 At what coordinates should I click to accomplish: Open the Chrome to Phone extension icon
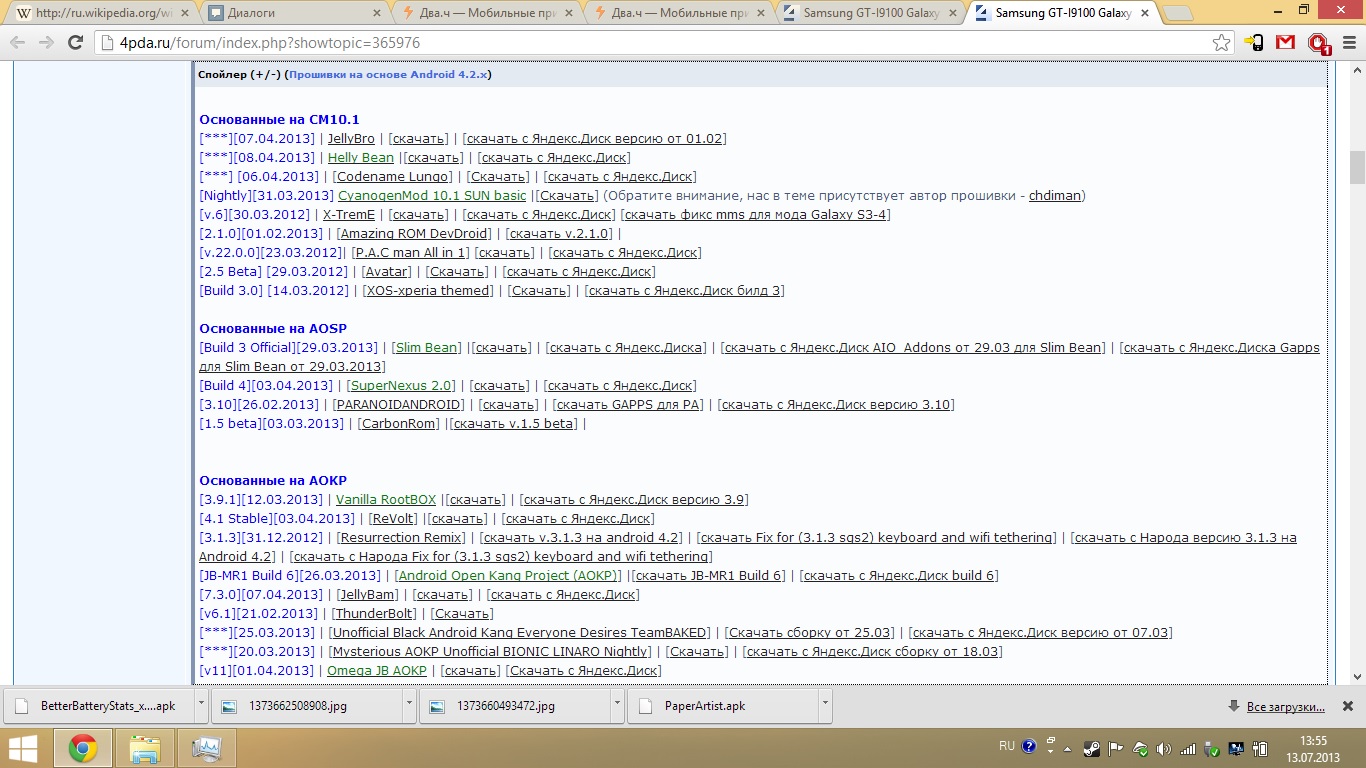tap(1255, 43)
